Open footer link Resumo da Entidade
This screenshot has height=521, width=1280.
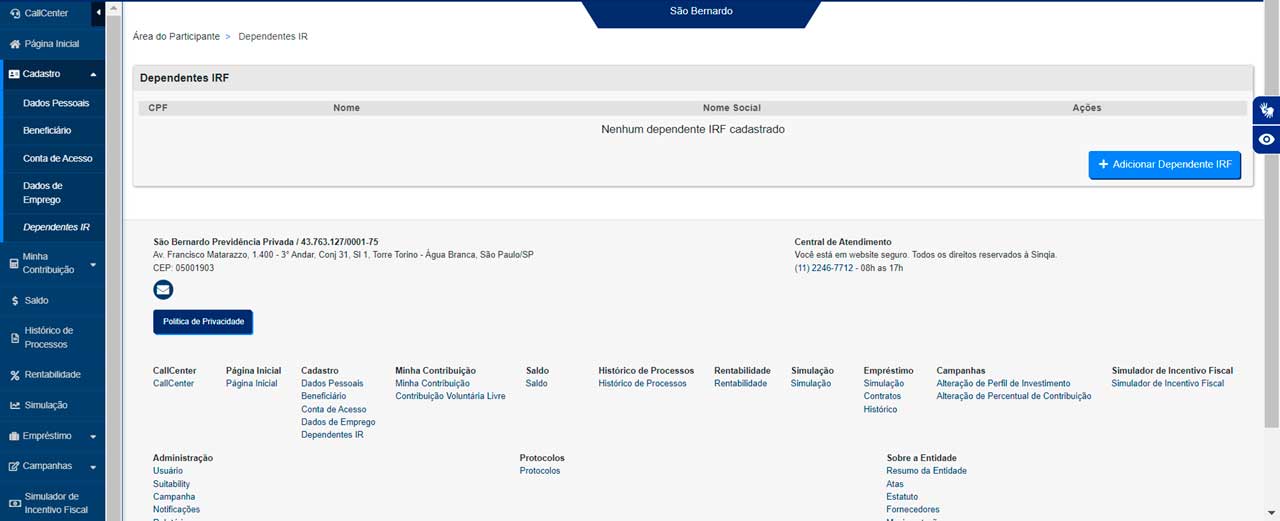pos(926,471)
